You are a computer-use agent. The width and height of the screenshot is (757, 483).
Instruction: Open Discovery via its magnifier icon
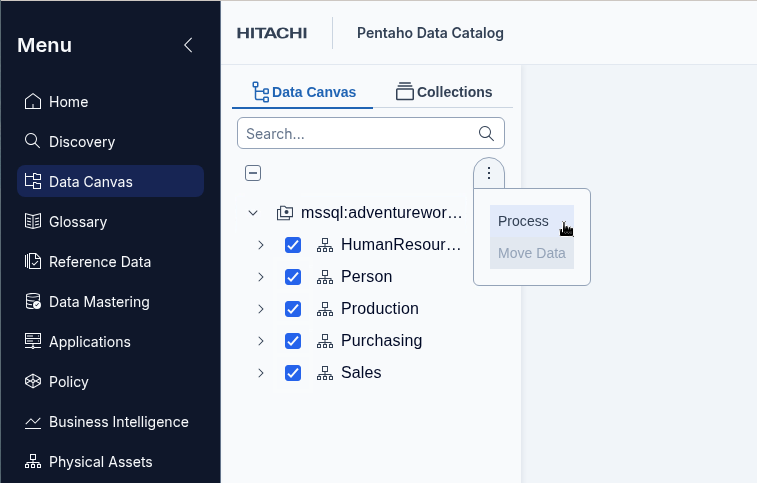click(32, 141)
